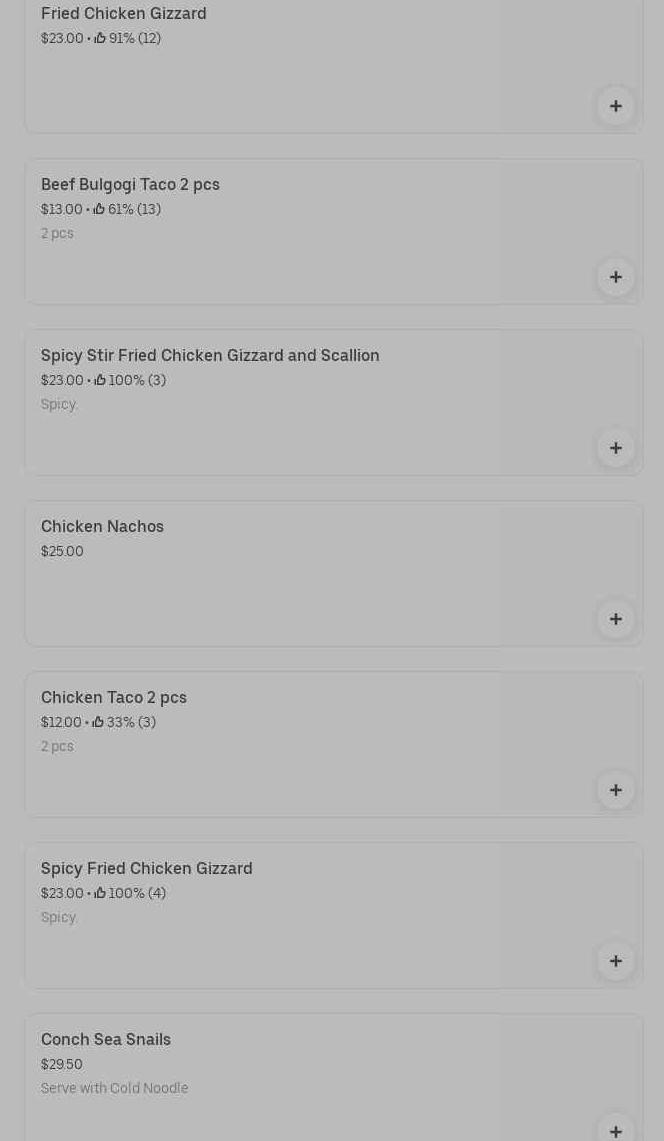Open Spicy Fried Chicken Gizzard title
Screen dimensions: 664x1141
147,868
